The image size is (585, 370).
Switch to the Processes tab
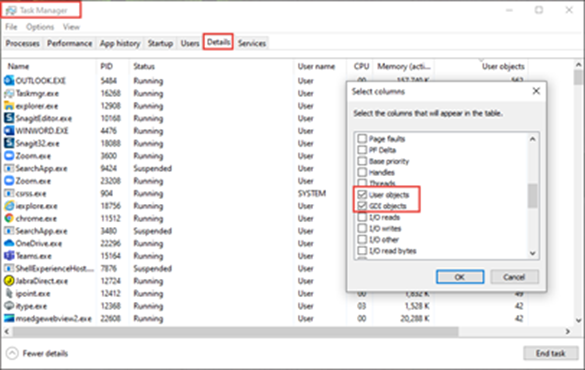pyautogui.click(x=22, y=43)
